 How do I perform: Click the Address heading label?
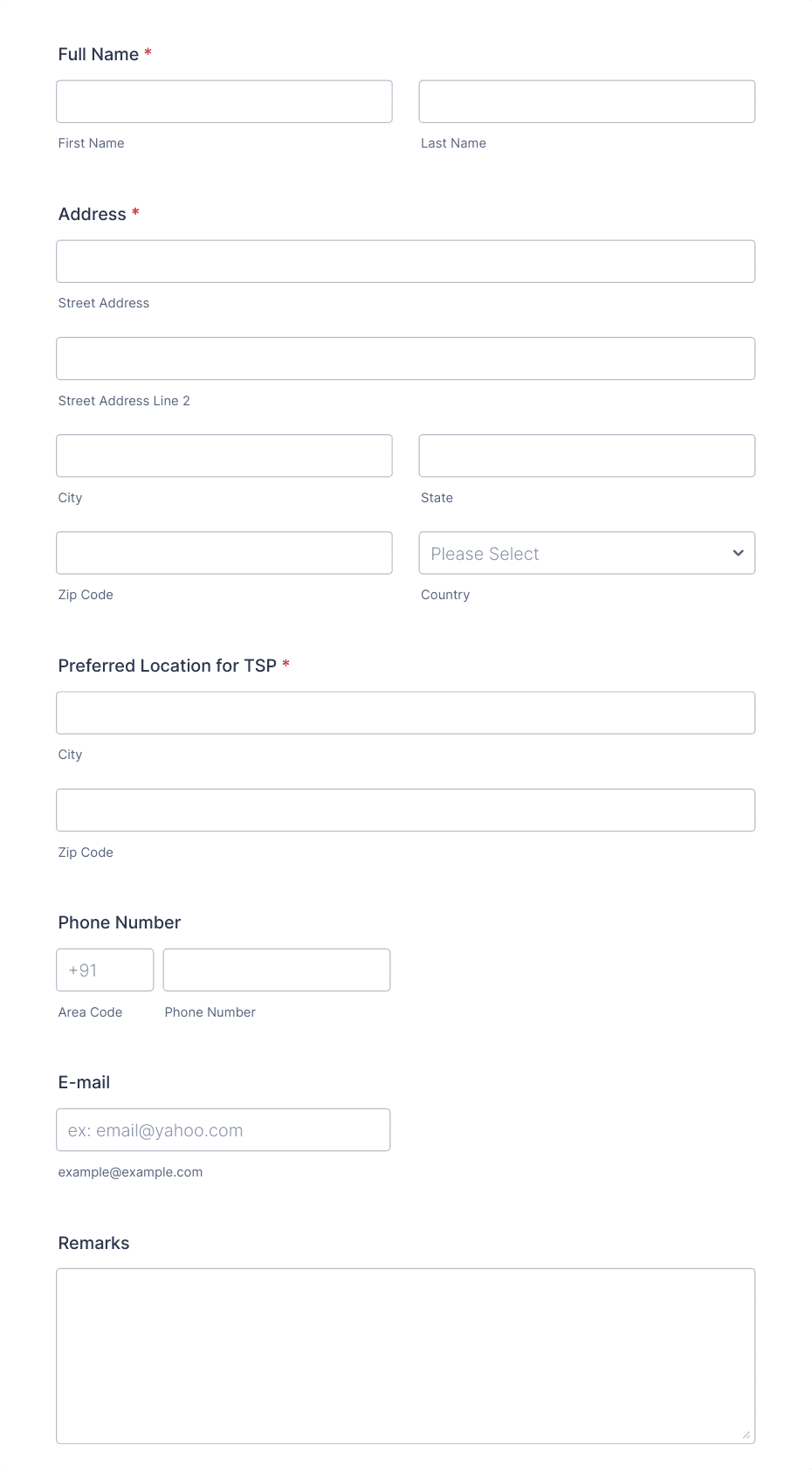tap(93, 214)
